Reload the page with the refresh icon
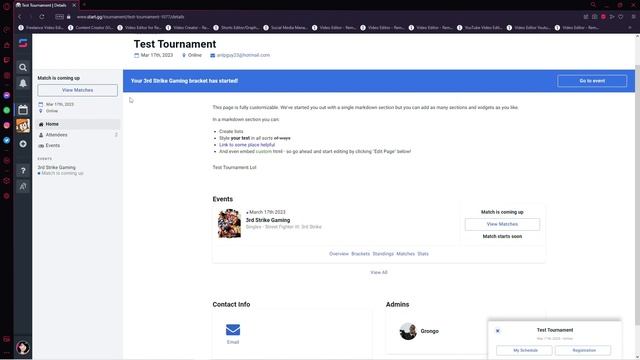This screenshot has height=360, width=640. 42,17
